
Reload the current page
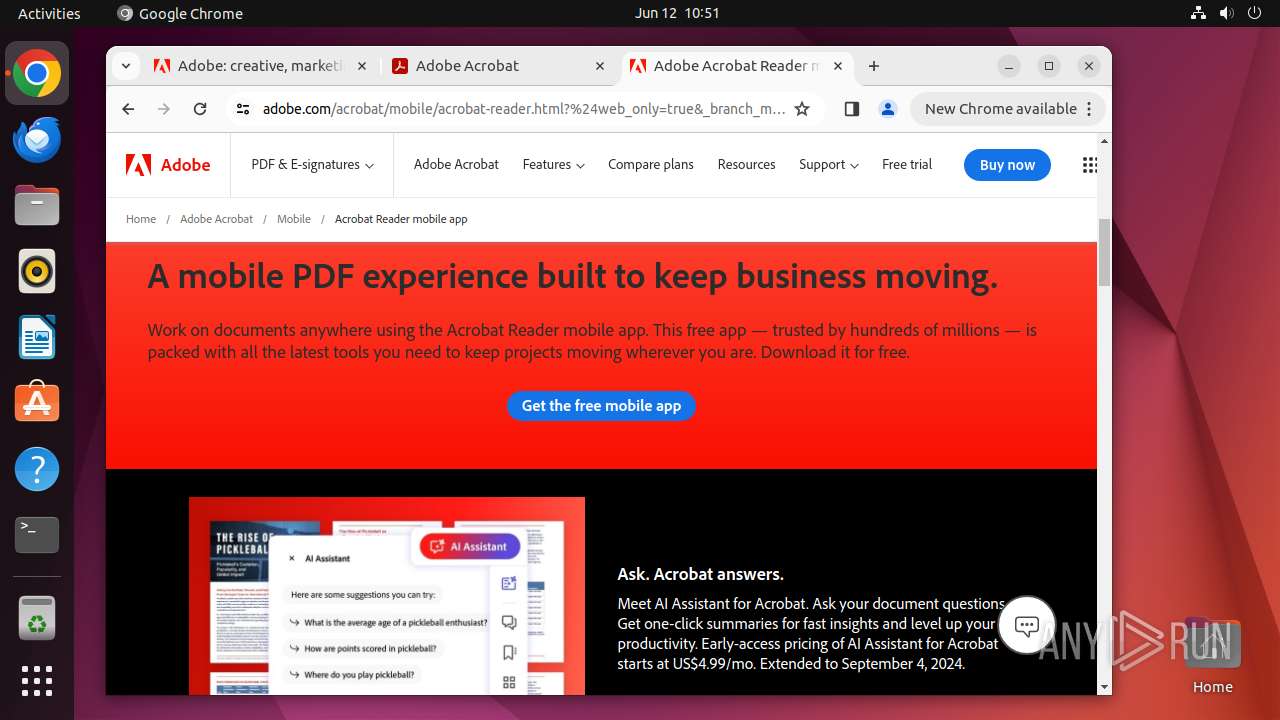200,109
